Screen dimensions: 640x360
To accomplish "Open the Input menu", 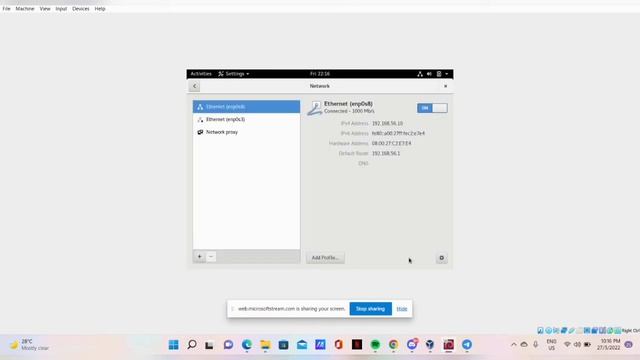I will (x=61, y=9).
